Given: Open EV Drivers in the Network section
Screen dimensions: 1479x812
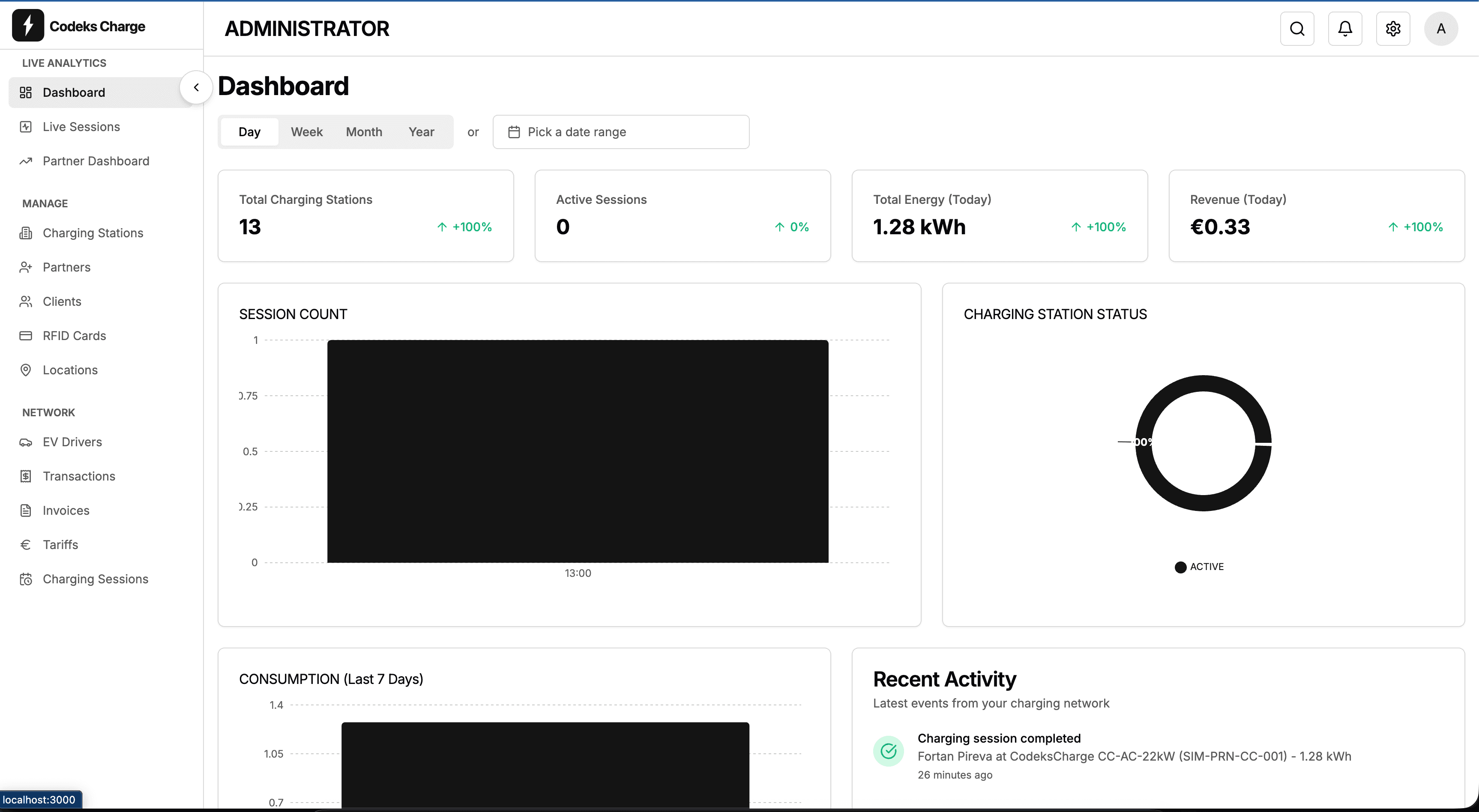Looking at the screenshot, I should click(72, 442).
